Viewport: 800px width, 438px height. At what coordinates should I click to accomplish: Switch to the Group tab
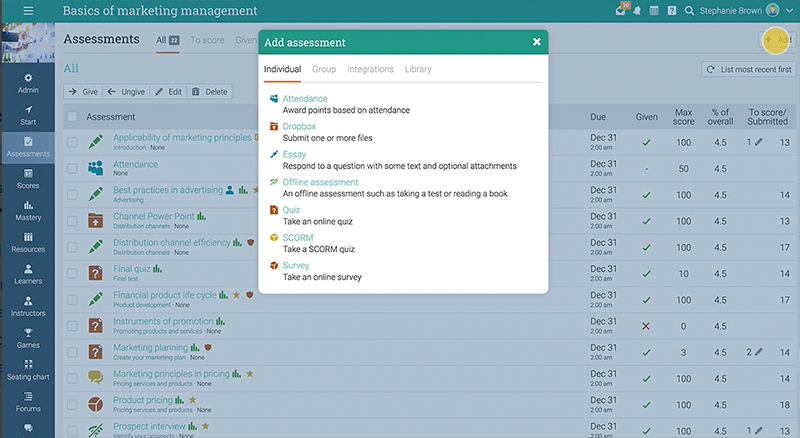pyautogui.click(x=323, y=70)
